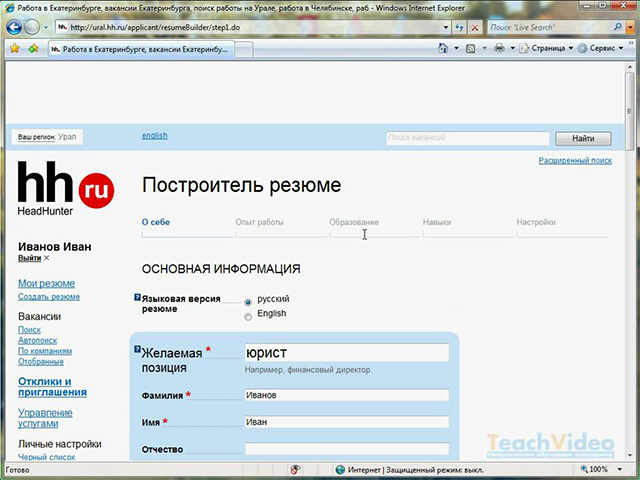The width and height of the screenshot is (640, 480).
Task: Open recent pages dropdown next to Forward
Action: click(x=46, y=28)
